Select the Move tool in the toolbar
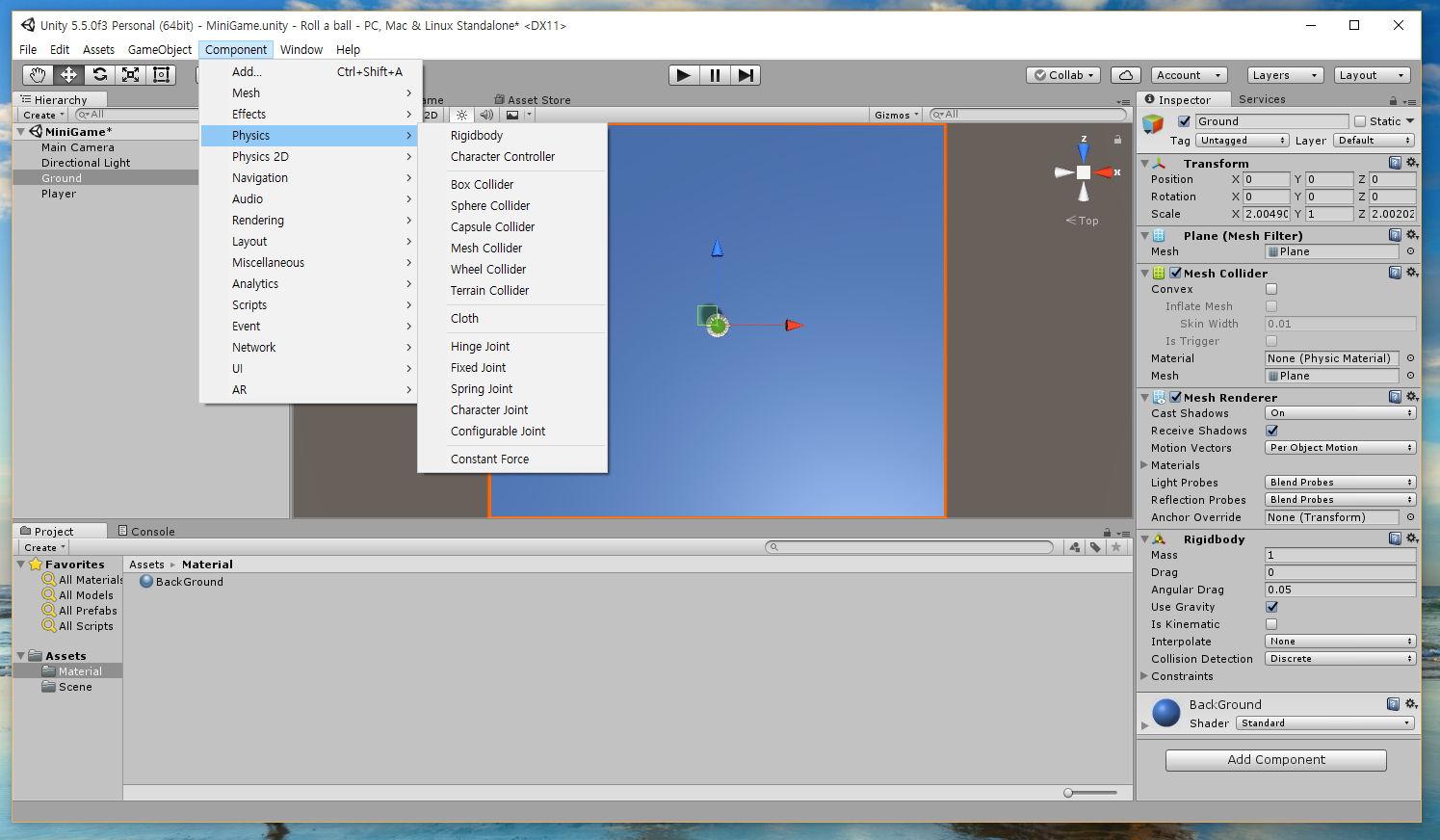The image size is (1440, 840). [66, 74]
